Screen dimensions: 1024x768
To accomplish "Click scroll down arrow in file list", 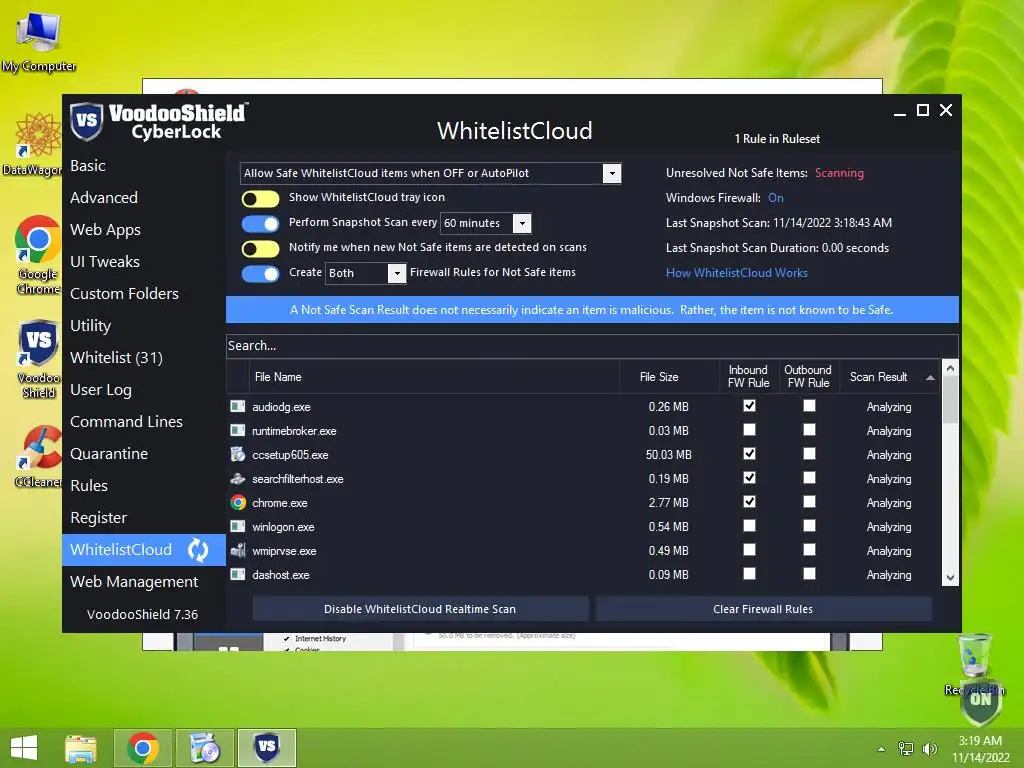I will (x=950, y=577).
